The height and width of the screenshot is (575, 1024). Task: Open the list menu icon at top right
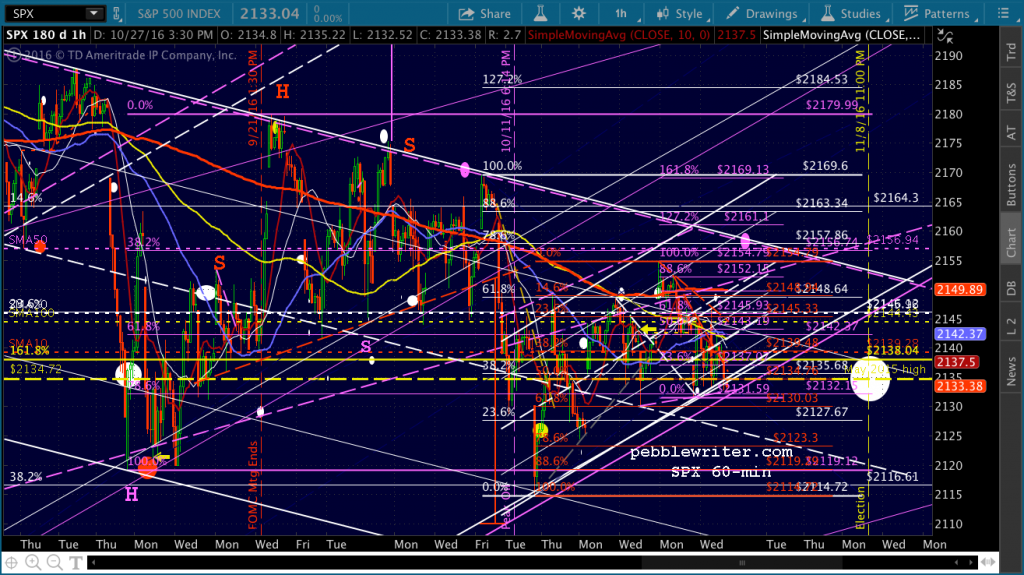(1004, 13)
